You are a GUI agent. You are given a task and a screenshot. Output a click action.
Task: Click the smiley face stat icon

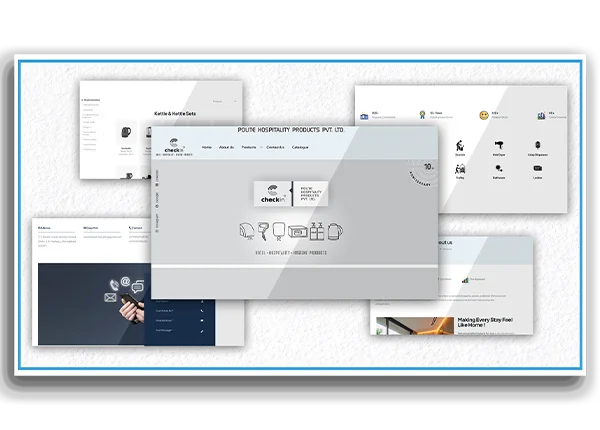pos(483,115)
